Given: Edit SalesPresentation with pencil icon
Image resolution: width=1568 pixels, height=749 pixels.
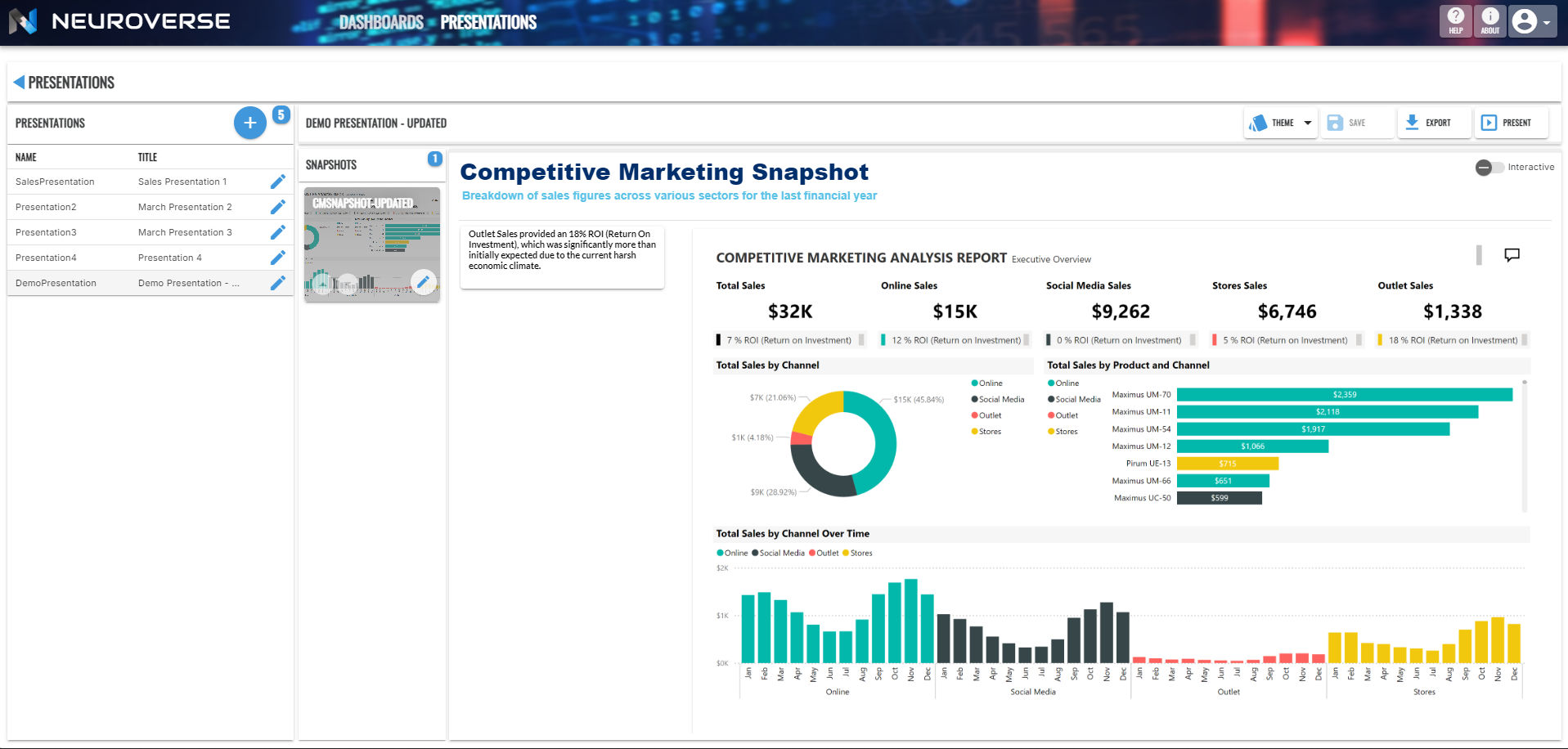Looking at the screenshot, I should click(x=278, y=182).
